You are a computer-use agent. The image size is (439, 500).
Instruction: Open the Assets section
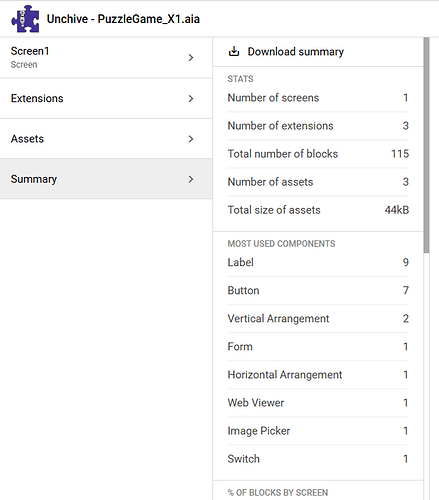click(106, 139)
